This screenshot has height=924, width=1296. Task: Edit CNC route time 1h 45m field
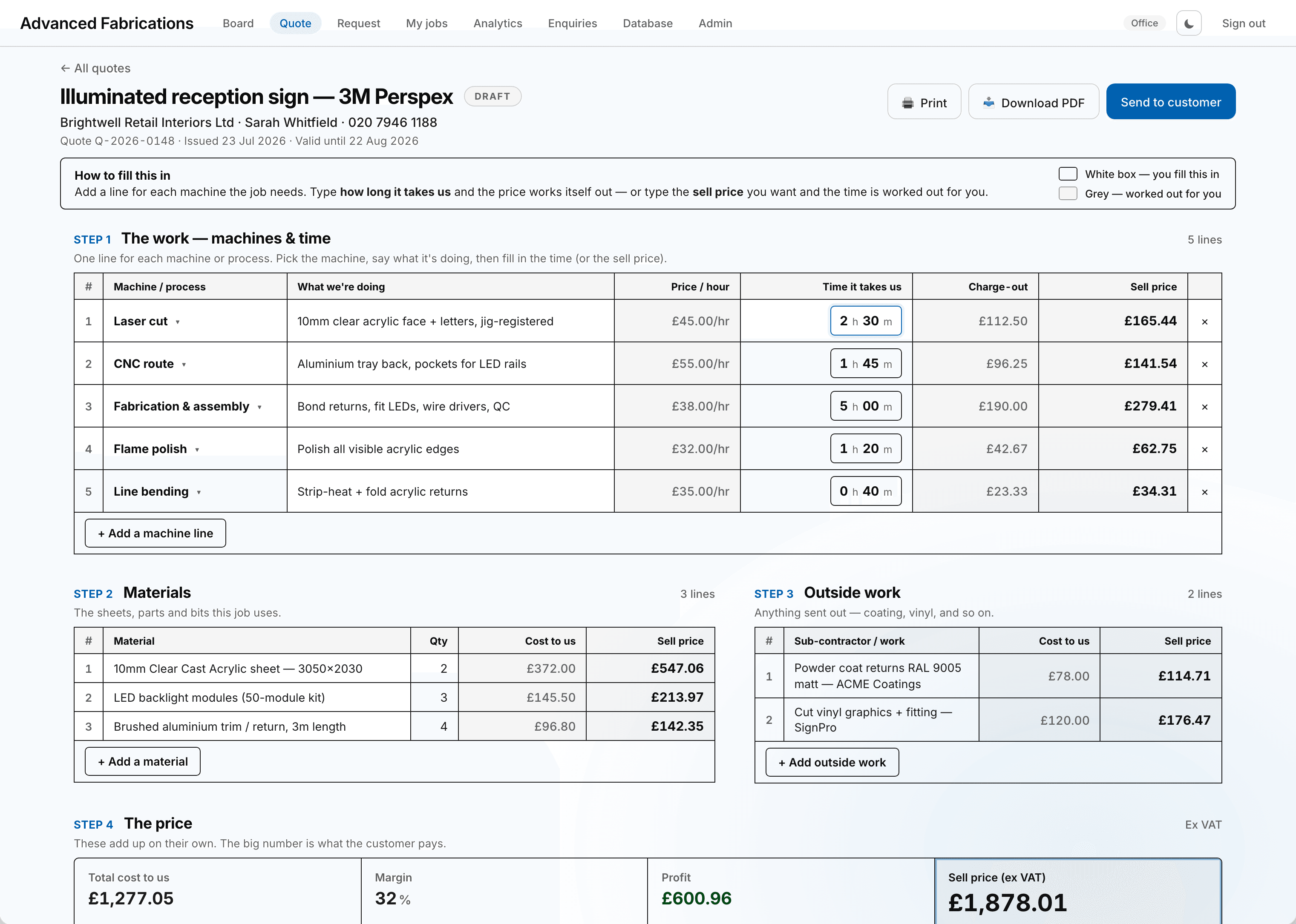pyautogui.click(x=865, y=364)
